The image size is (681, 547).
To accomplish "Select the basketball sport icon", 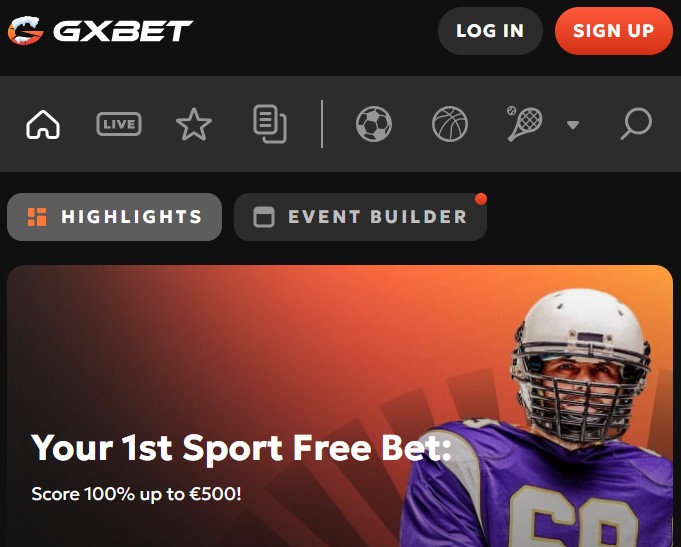I will point(450,124).
